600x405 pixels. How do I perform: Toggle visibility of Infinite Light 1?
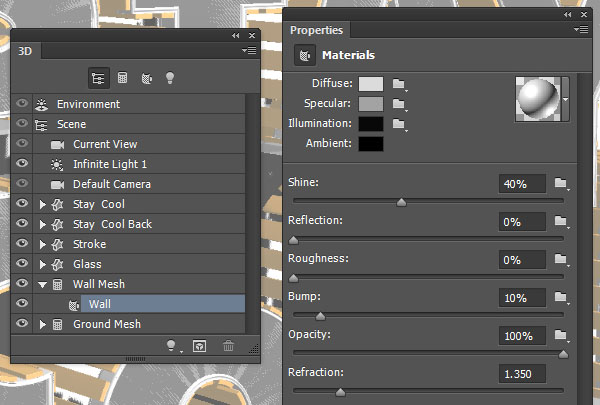pyautogui.click(x=22, y=163)
